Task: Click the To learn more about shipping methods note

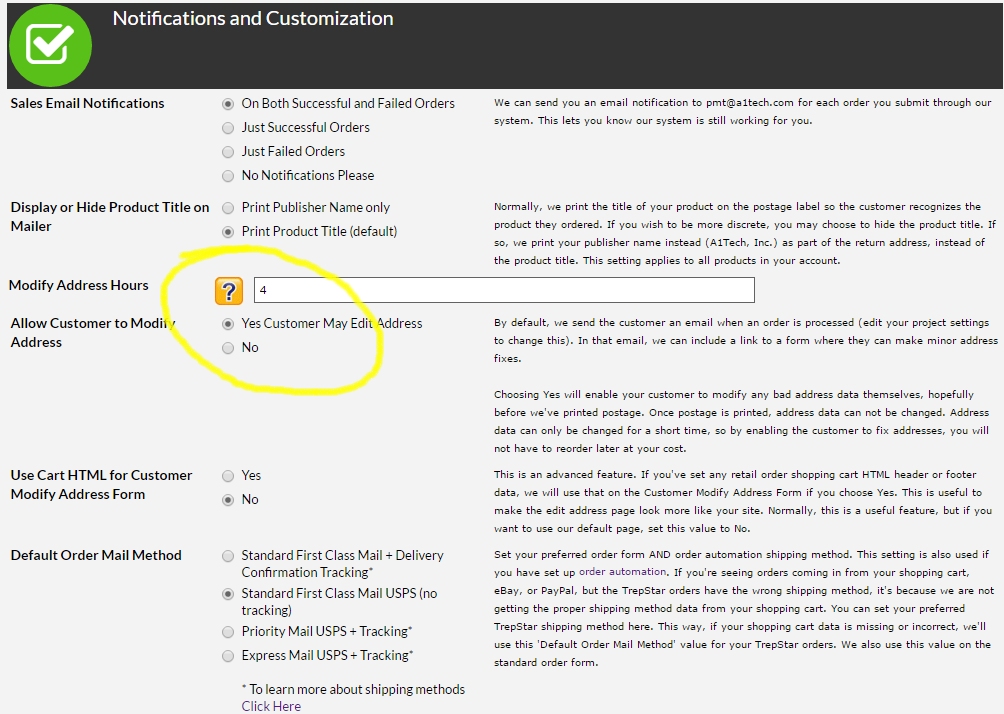Action: (353, 690)
